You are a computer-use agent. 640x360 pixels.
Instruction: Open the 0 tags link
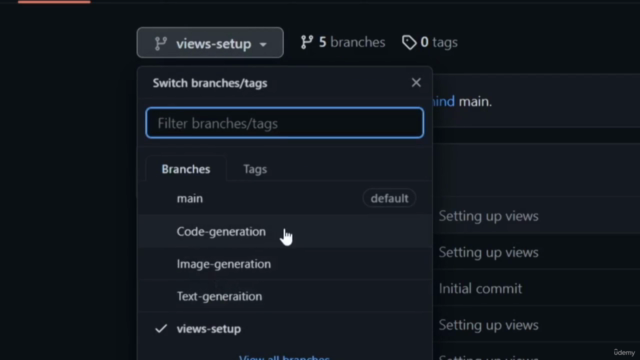(429, 42)
